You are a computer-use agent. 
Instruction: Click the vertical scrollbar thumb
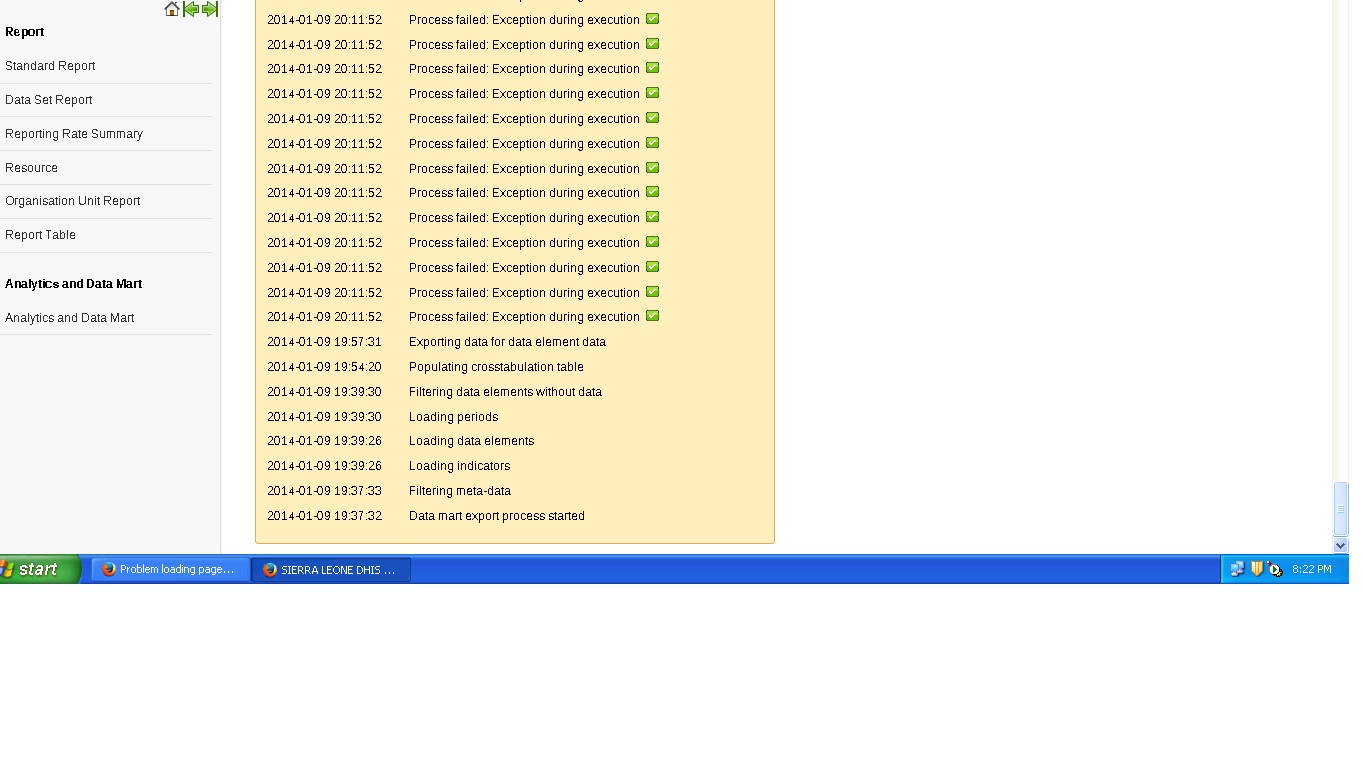pos(1341,509)
